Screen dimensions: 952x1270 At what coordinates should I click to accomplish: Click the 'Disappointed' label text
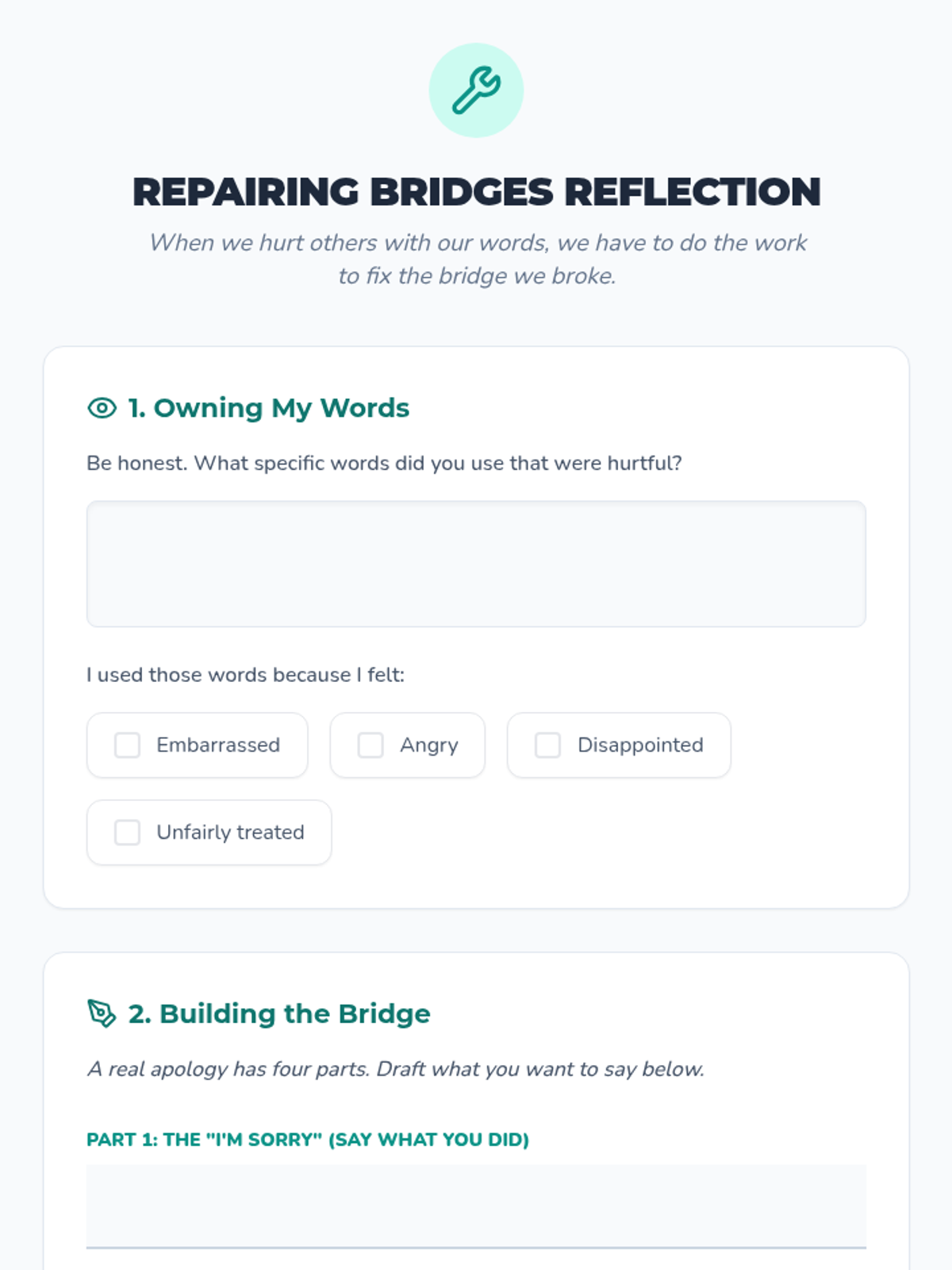[640, 745]
